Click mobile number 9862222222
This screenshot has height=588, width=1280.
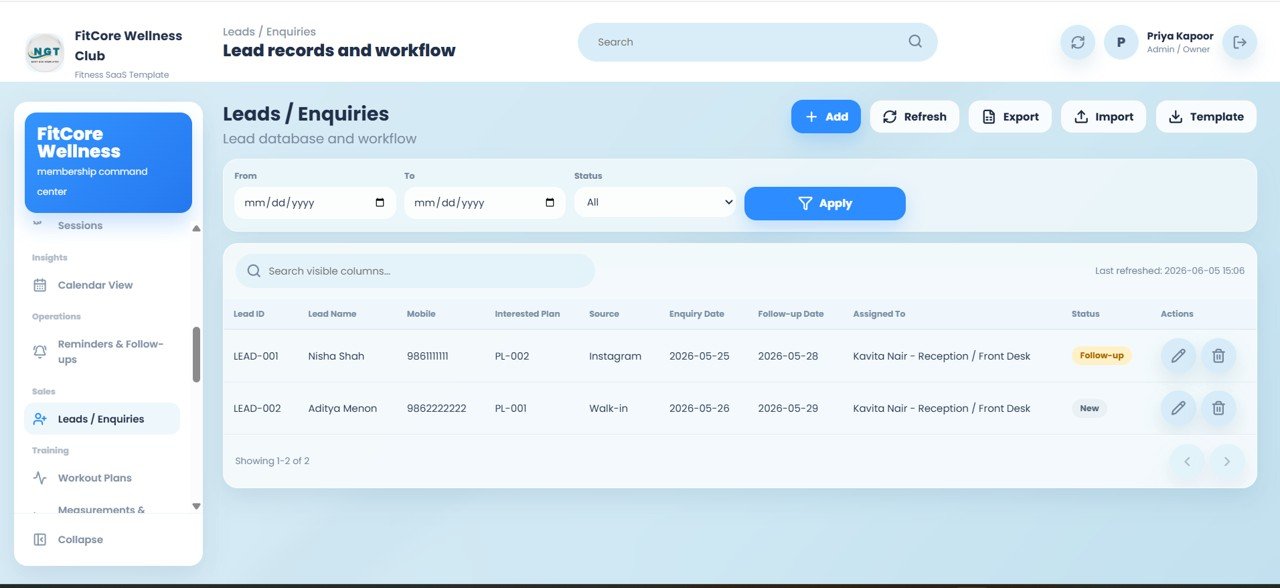point(436,408)
